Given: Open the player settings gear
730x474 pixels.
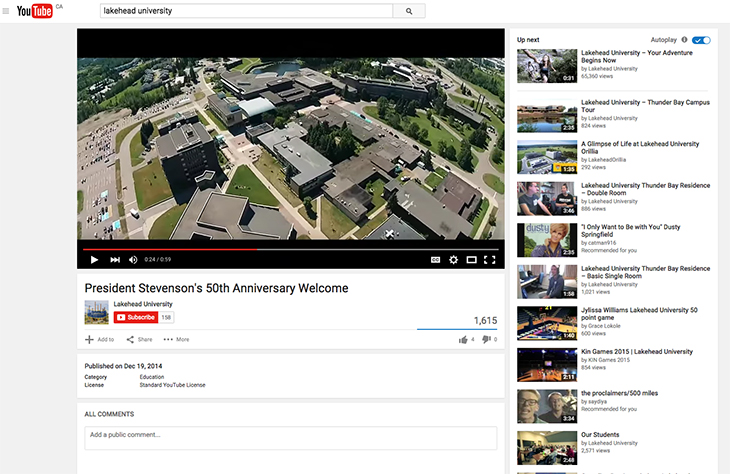Looking at the screenshot, I should (x=453, y=259).
